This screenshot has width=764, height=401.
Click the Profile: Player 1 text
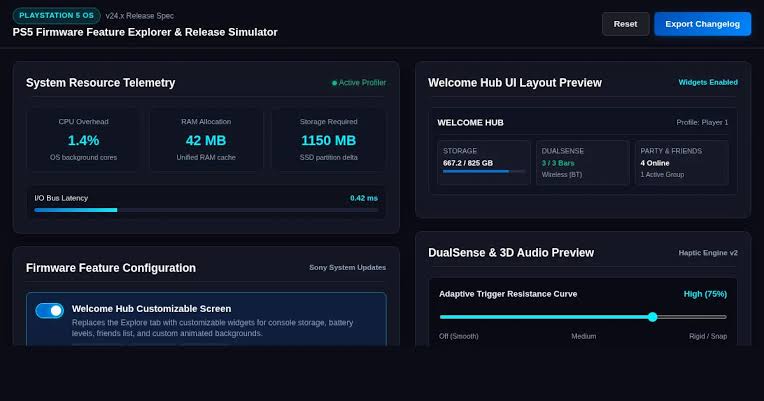702,122
